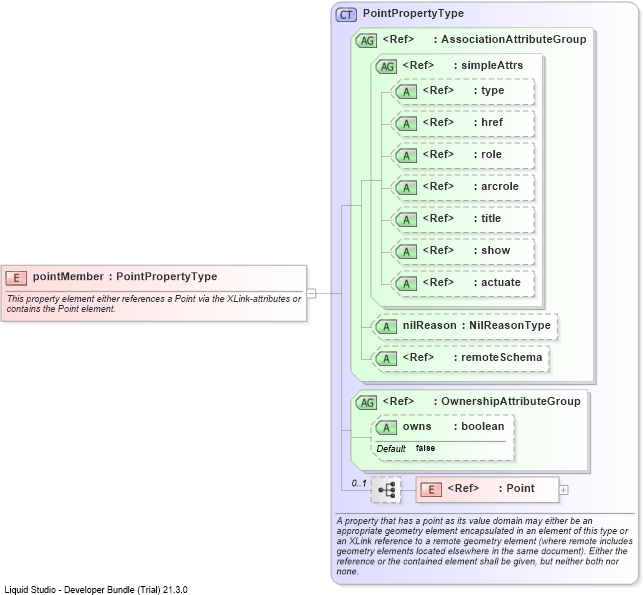
Task: Click the PointPropertyType documentation paragraph
Action: click(484, 546)
